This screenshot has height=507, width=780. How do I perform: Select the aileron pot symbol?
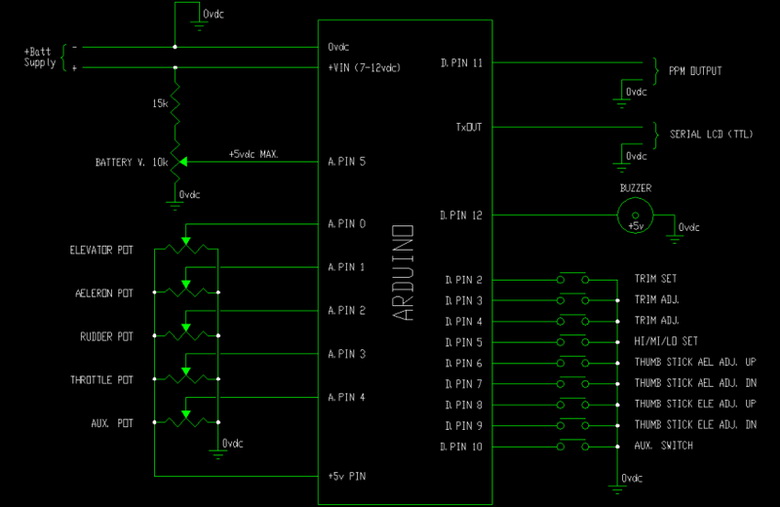(185, 292)
